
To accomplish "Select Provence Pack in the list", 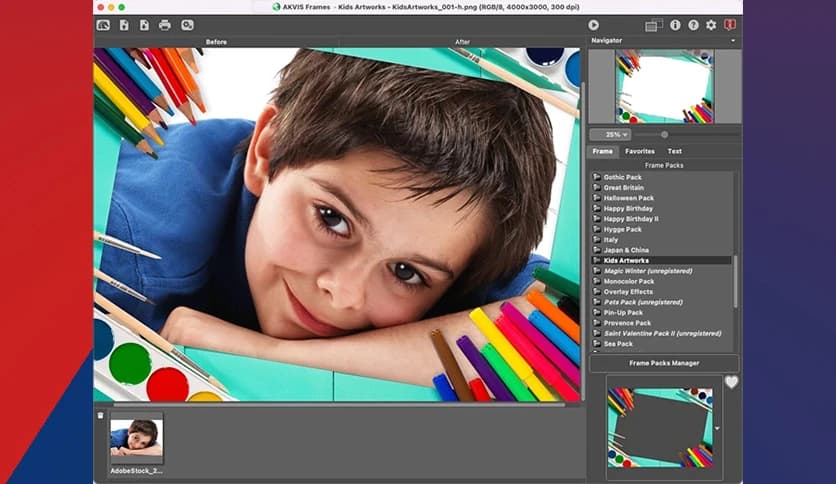I will click(627, 323).
